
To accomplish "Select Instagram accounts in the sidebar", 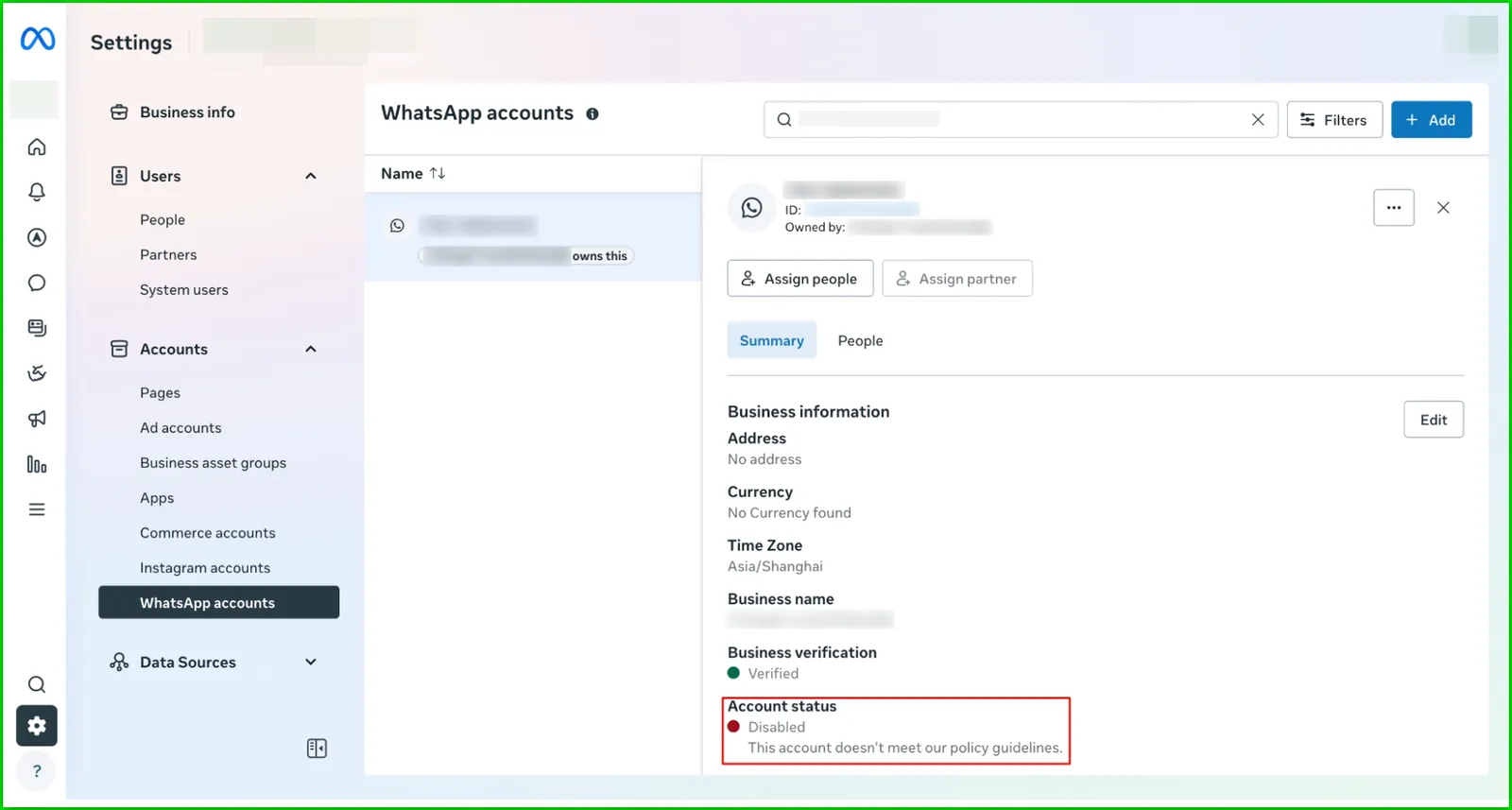I will tap(205, 568).
